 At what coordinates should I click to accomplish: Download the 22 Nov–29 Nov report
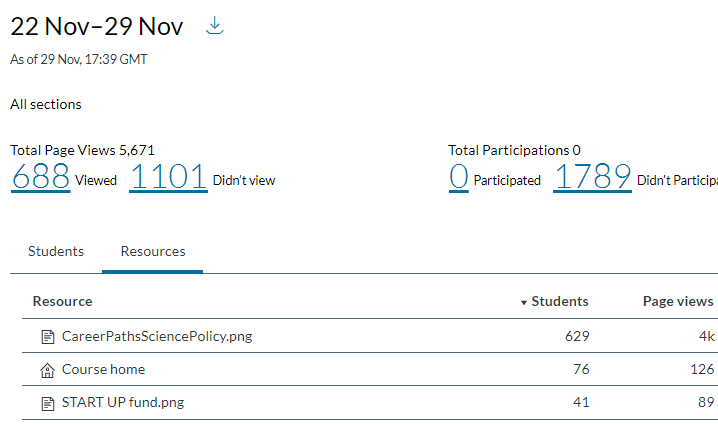pos(214,26)
